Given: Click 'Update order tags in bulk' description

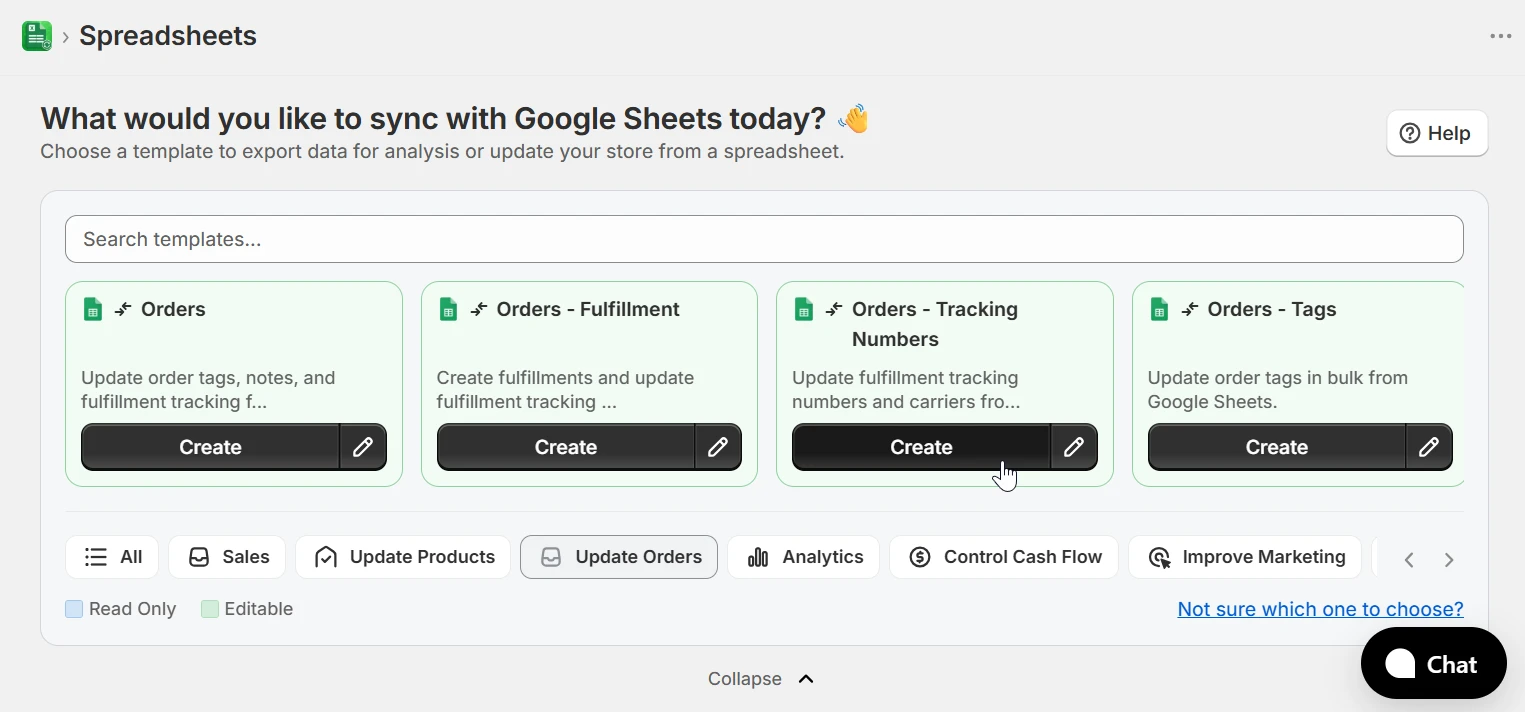Looking at the screenshot, I should click(1278, 390).
